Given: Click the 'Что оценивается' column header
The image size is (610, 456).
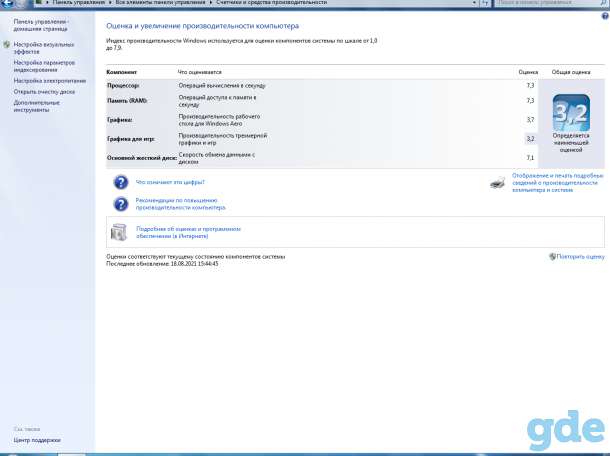Looking at the screenshot, I should click(x=200, y=72).
